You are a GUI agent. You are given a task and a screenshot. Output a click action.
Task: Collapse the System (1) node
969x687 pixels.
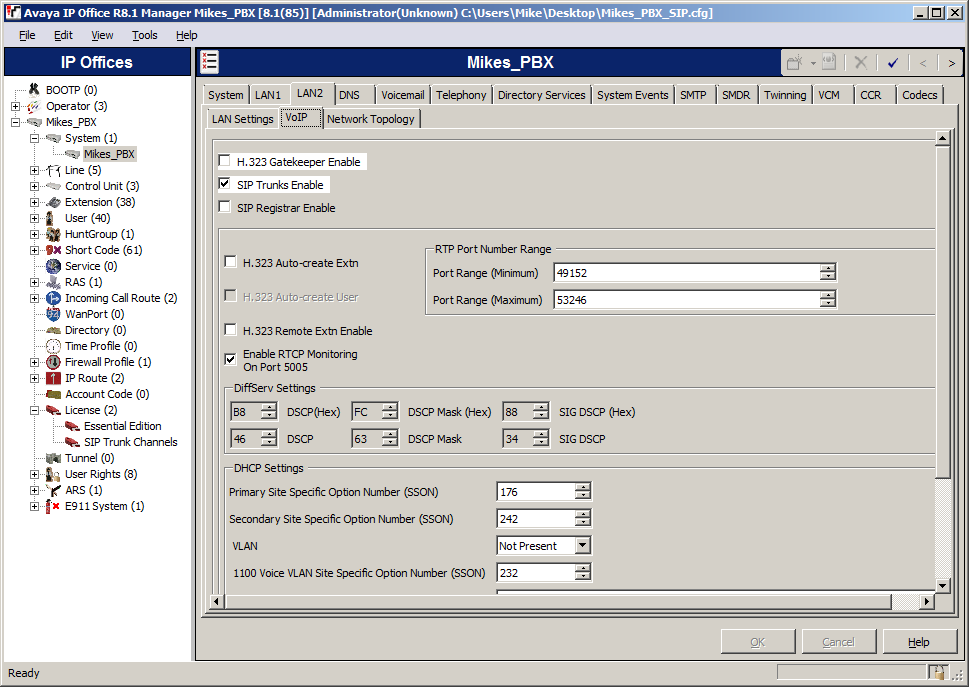(x=35, y=138)
